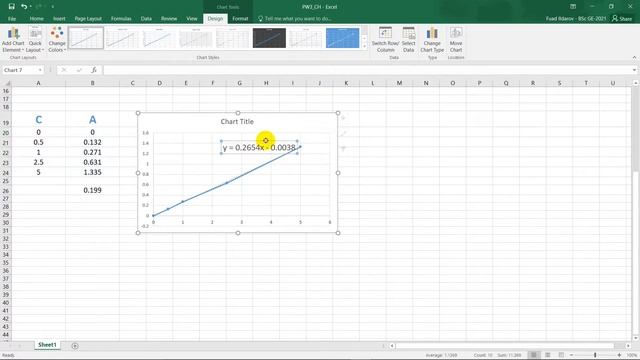Click the Ribbon Display Options icon
The height and width of the screenshot is (360, 640).
(573, 7)
